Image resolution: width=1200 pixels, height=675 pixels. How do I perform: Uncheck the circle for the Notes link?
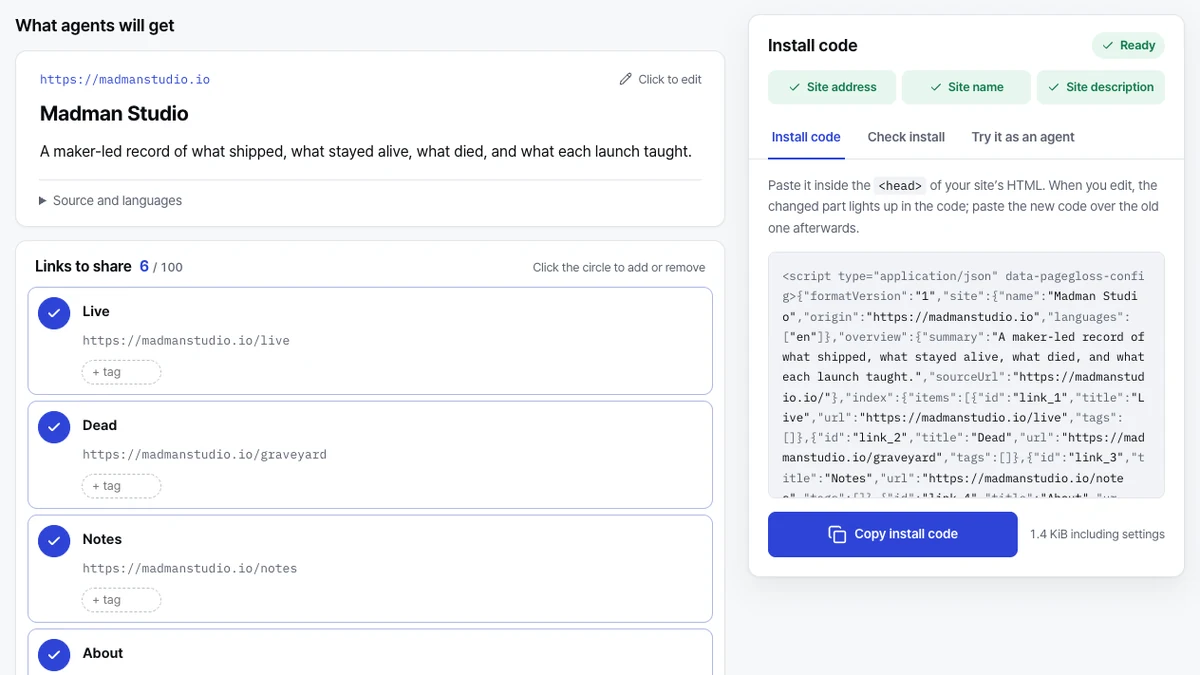pyautogui.click(x=54, y=540)
